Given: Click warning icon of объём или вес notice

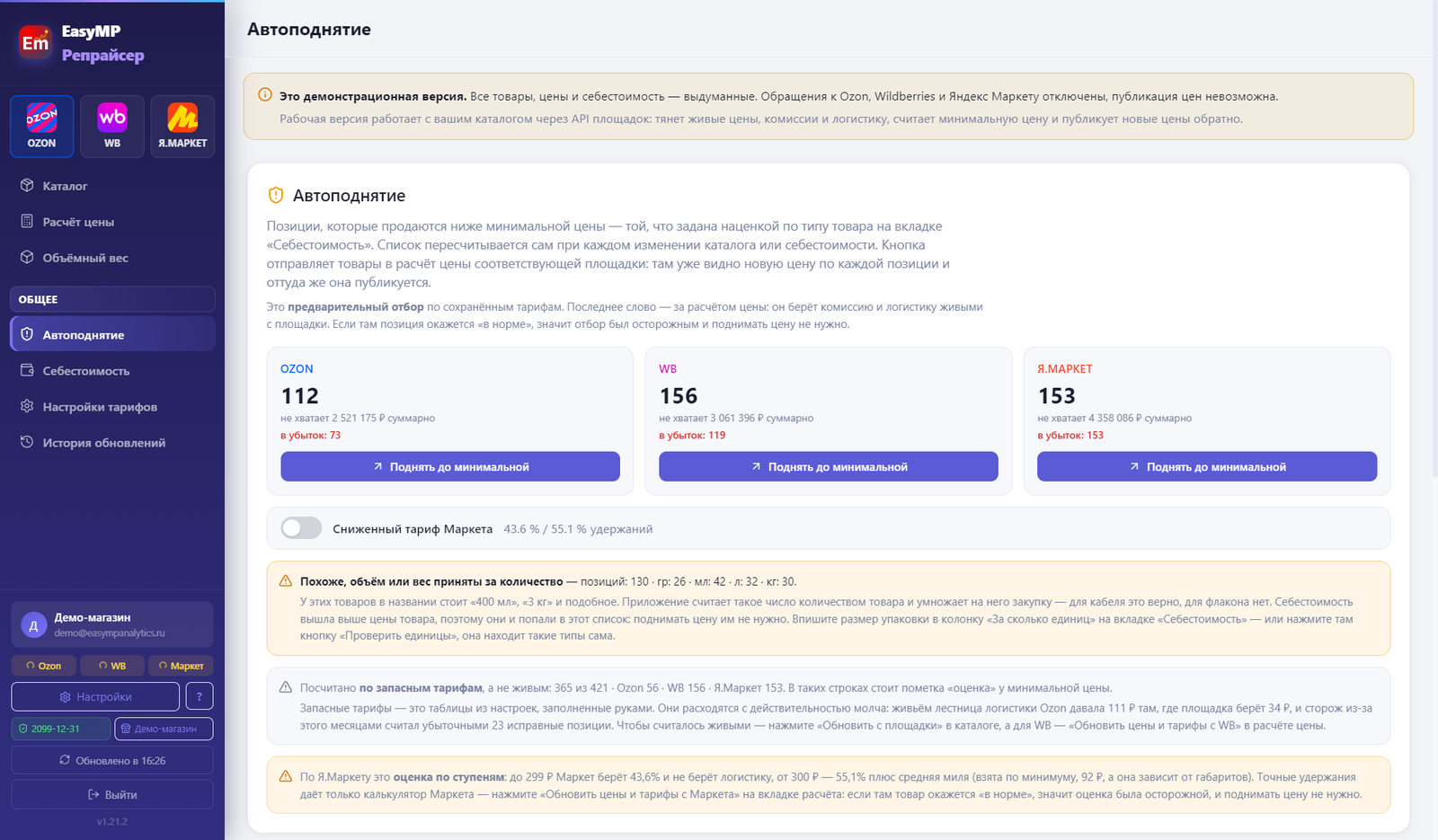Looking at the screenshot, I should [286, 581].
